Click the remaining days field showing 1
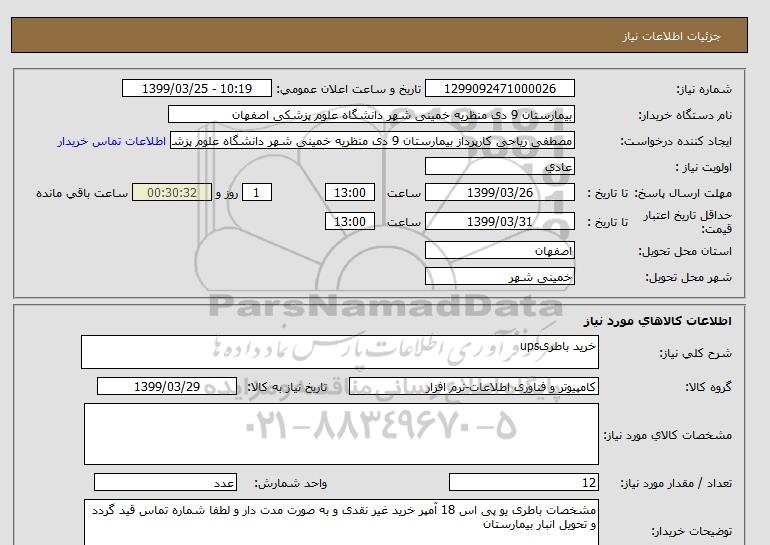This screenshot has height=545, width=770. 256,192
